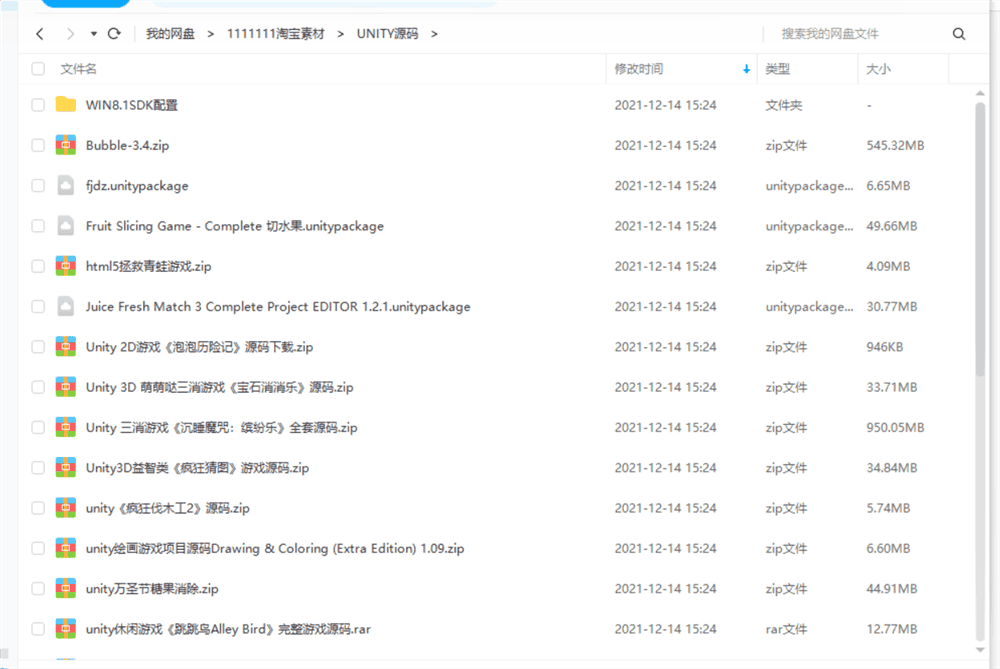Go back with the left arrow

pos(40,34)
